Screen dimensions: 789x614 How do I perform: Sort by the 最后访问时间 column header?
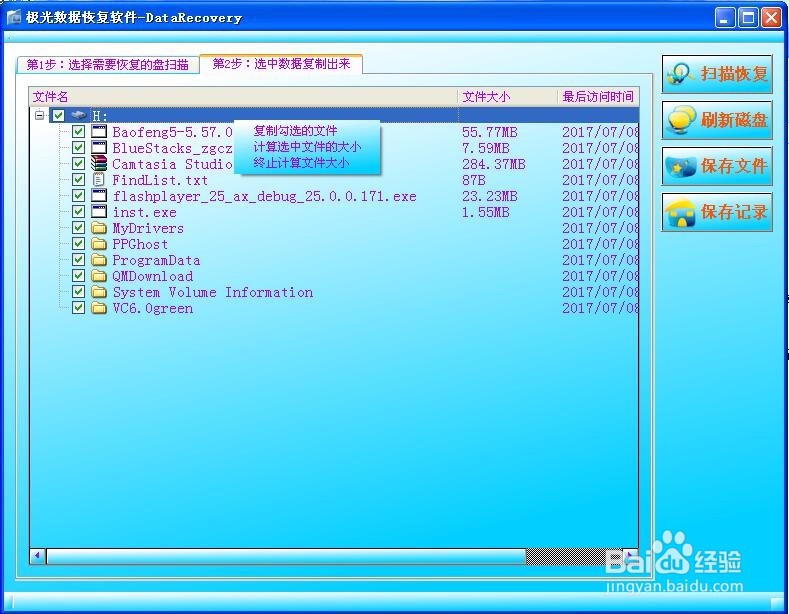coord(598,97)
